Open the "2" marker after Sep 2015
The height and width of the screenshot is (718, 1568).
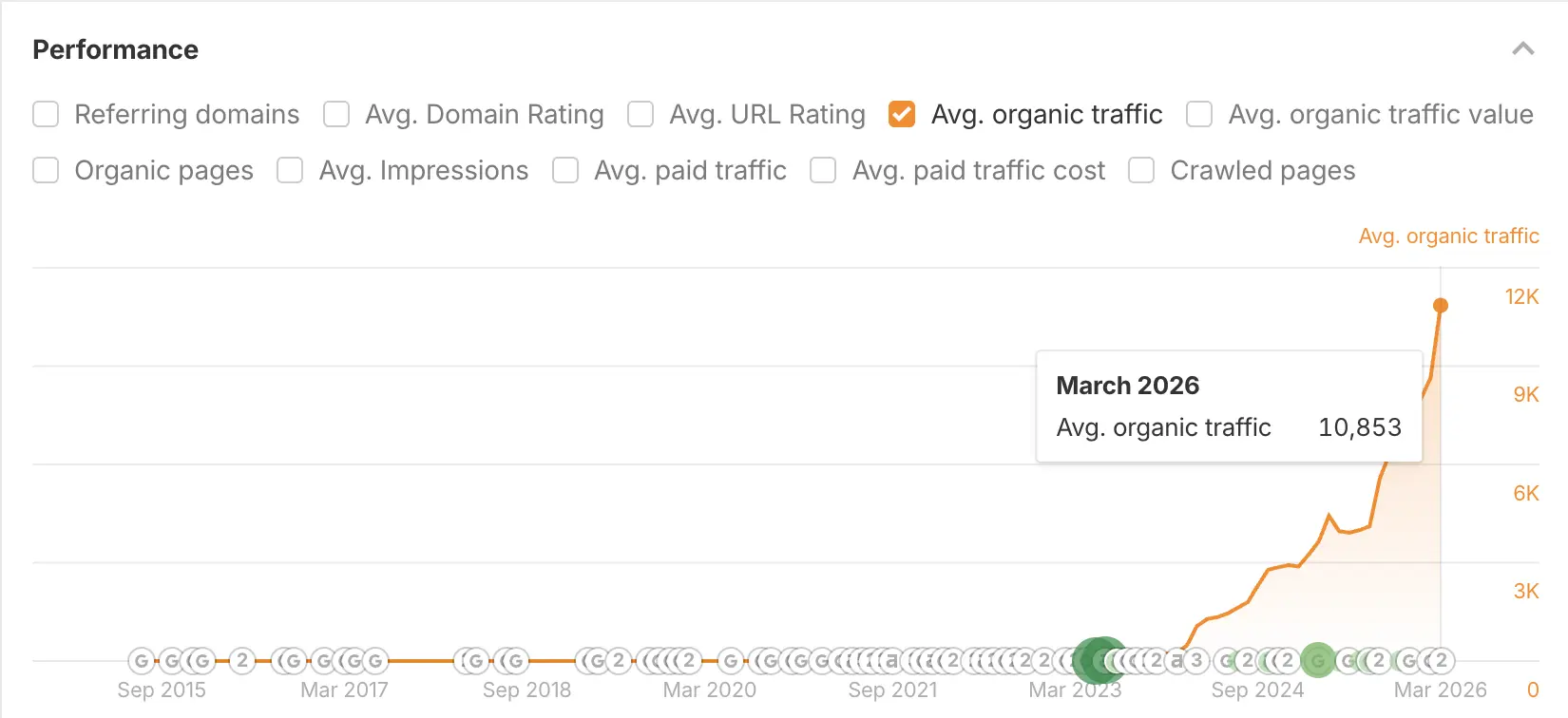coord(242,660)
